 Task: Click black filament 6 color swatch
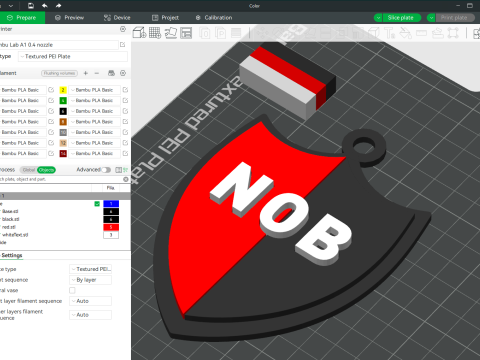coord(63,111)
